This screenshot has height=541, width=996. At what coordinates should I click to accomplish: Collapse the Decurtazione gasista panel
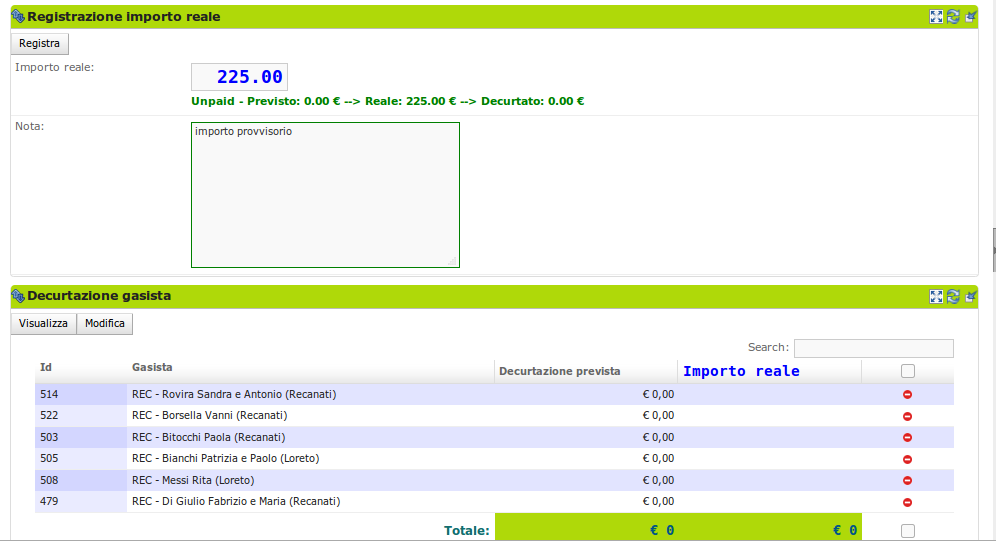point(969,296)
